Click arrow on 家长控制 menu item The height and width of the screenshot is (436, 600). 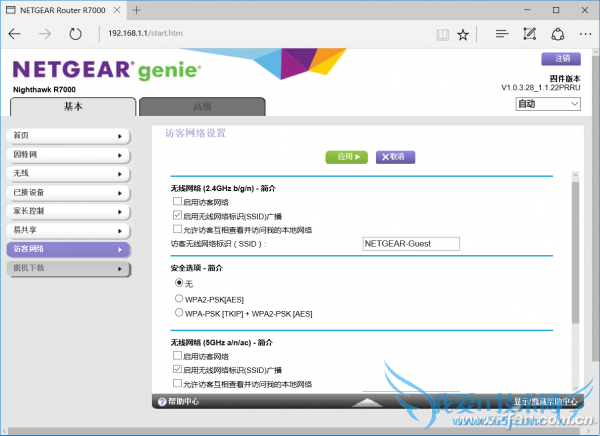[120, 212]
